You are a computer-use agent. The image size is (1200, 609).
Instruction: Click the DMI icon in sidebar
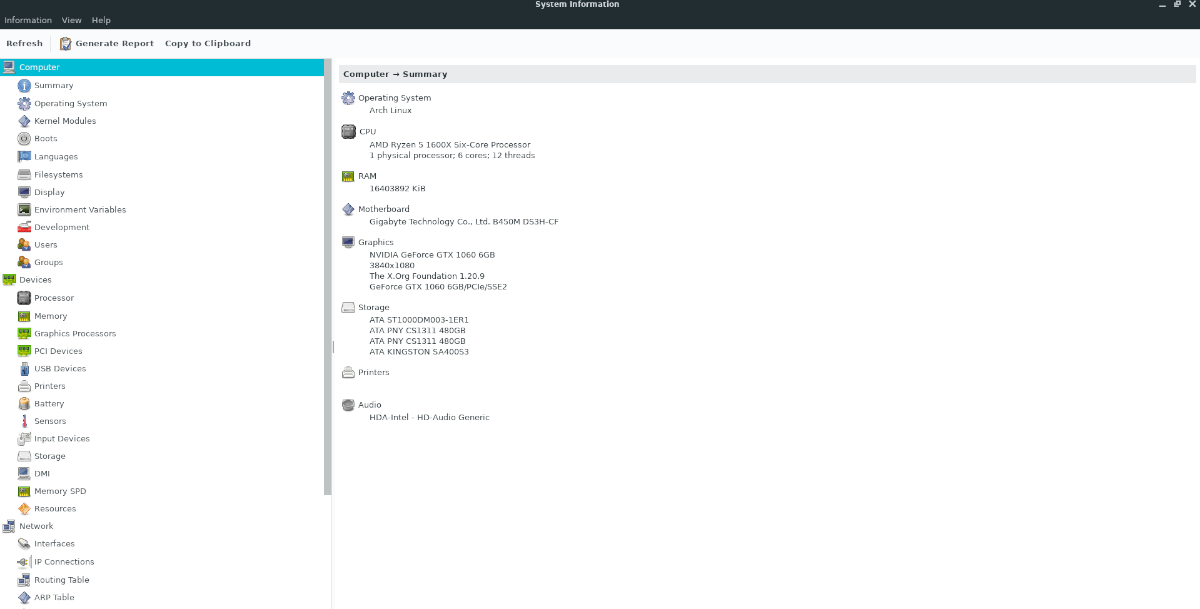pyautogui.click(x=25, y=473)
